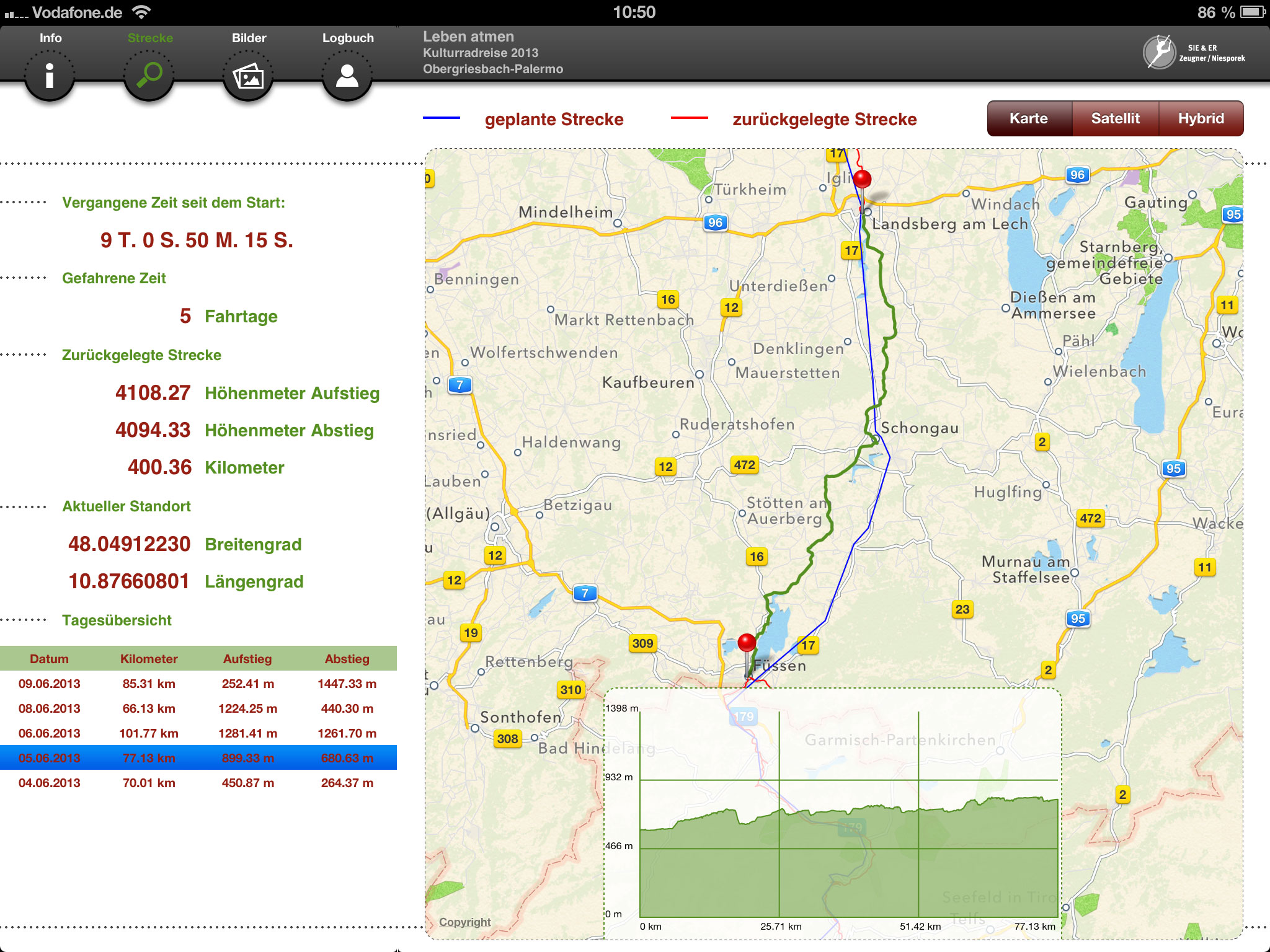Tap the yellow 472 road shield near Schongau

pyautogui.click(x=744, y=465)
